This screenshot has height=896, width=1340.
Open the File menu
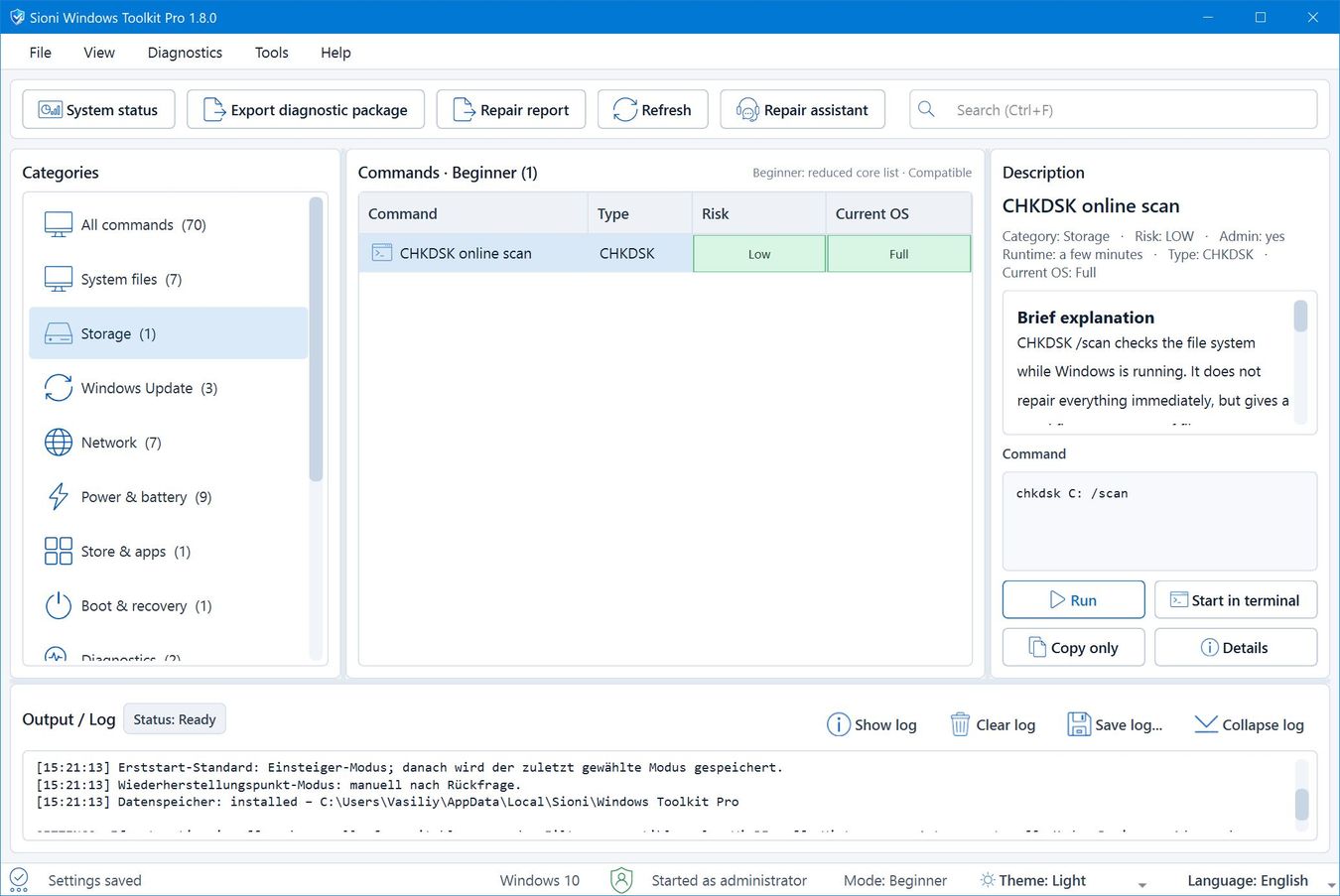click(x=41, y=53)
